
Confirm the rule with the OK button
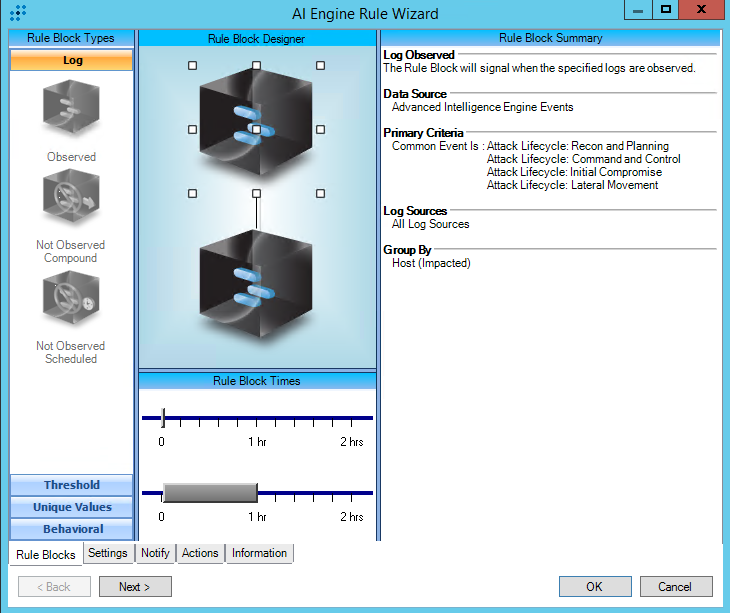point(594,587)
